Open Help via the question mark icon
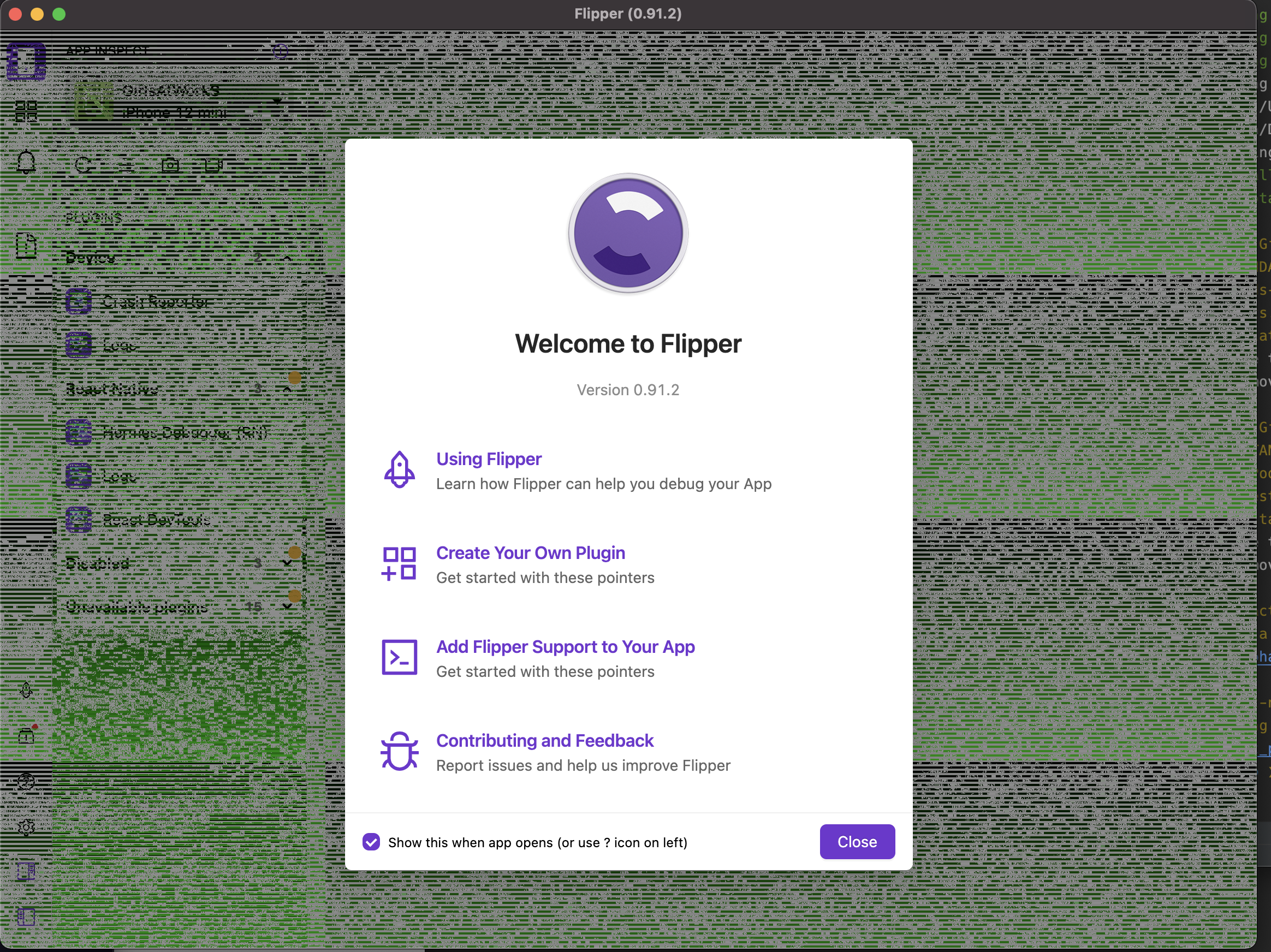Viewport: 1271px width, 952px height. pos(26,780)
